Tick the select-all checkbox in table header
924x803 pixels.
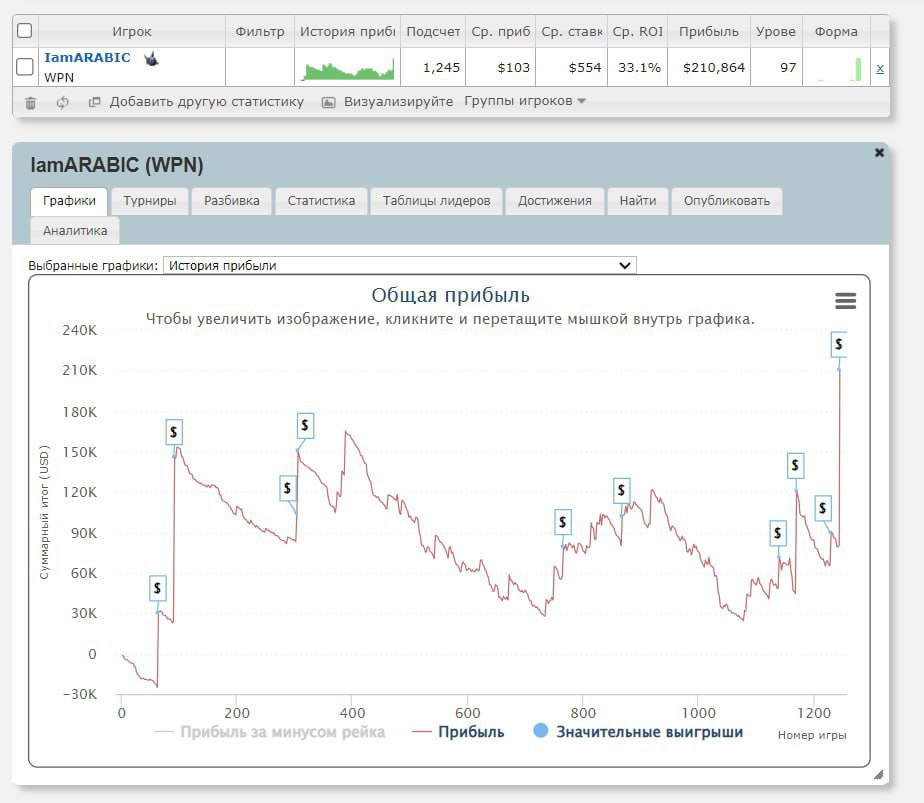[25, 31]
